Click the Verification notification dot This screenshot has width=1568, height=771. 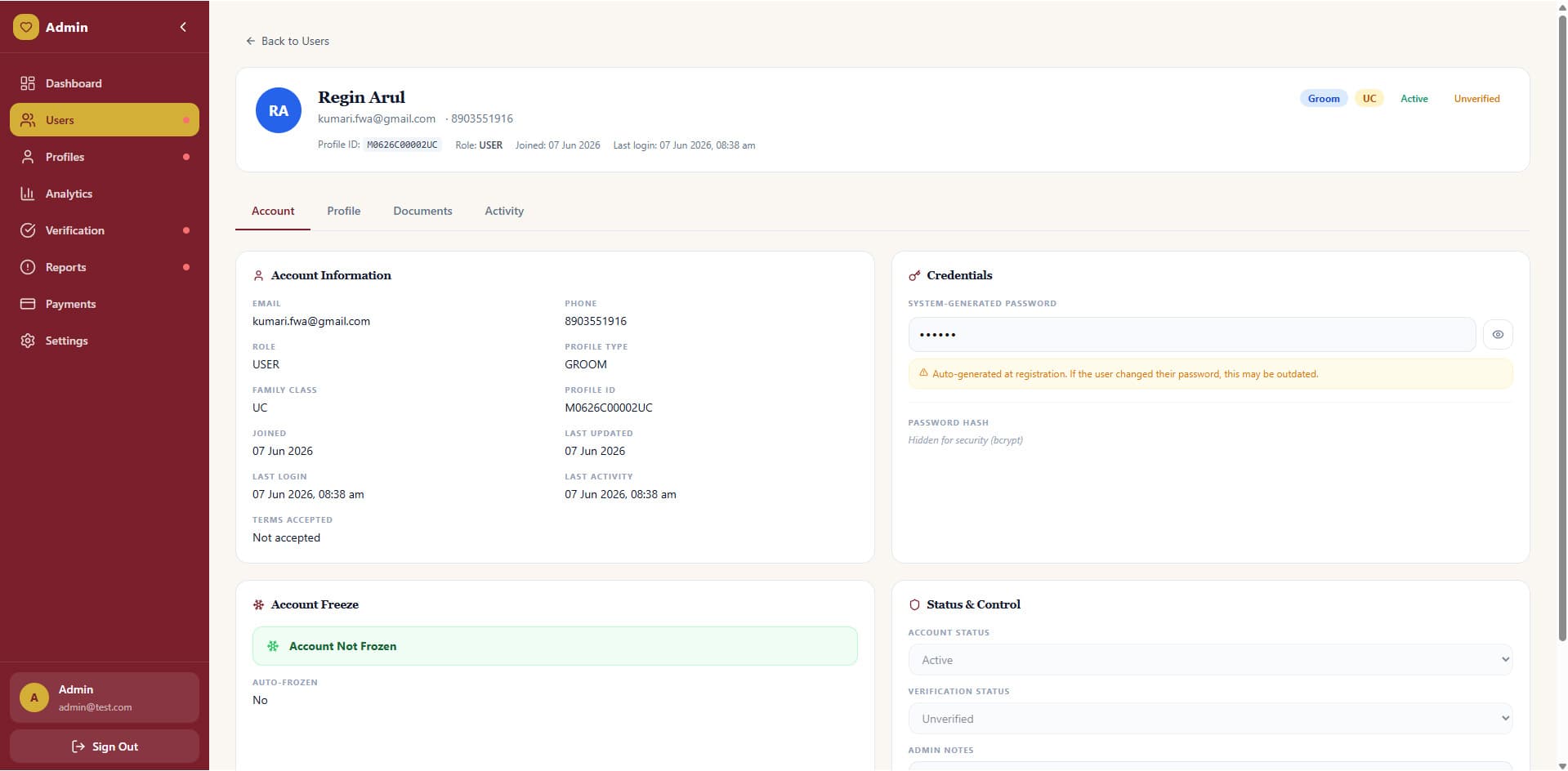(186, 230)
